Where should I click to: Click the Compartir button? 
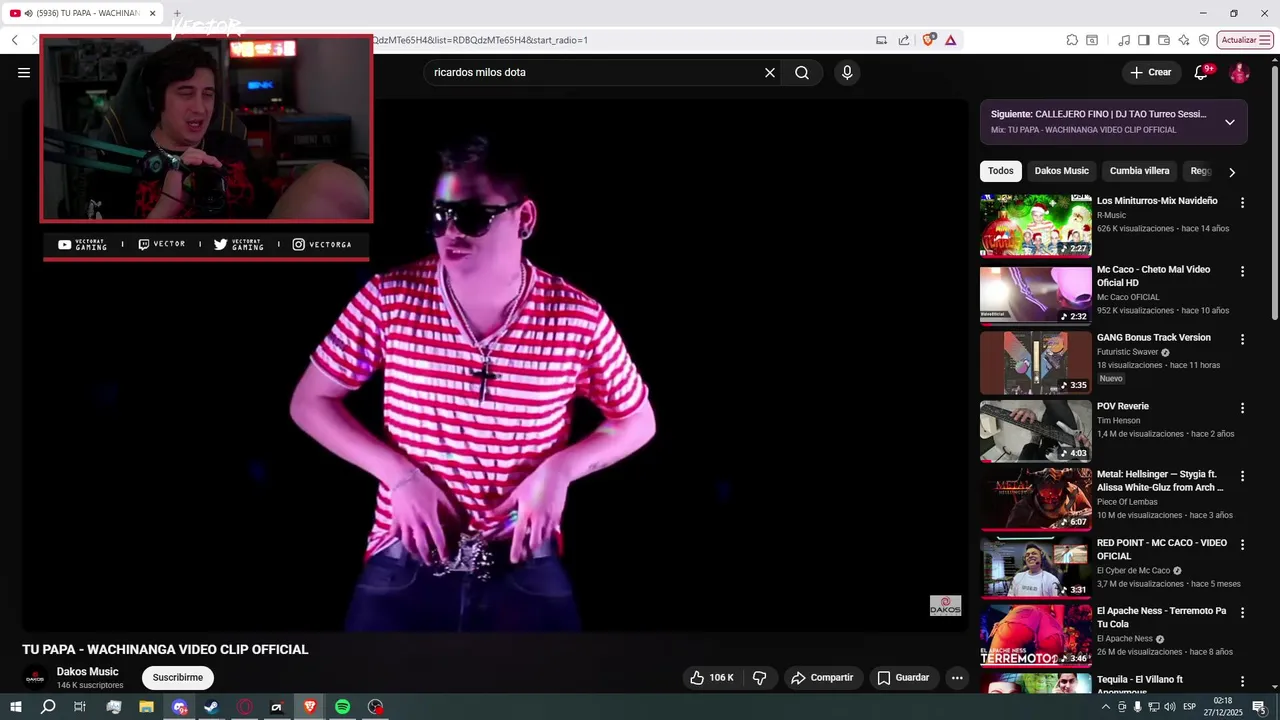pos(822,678)
